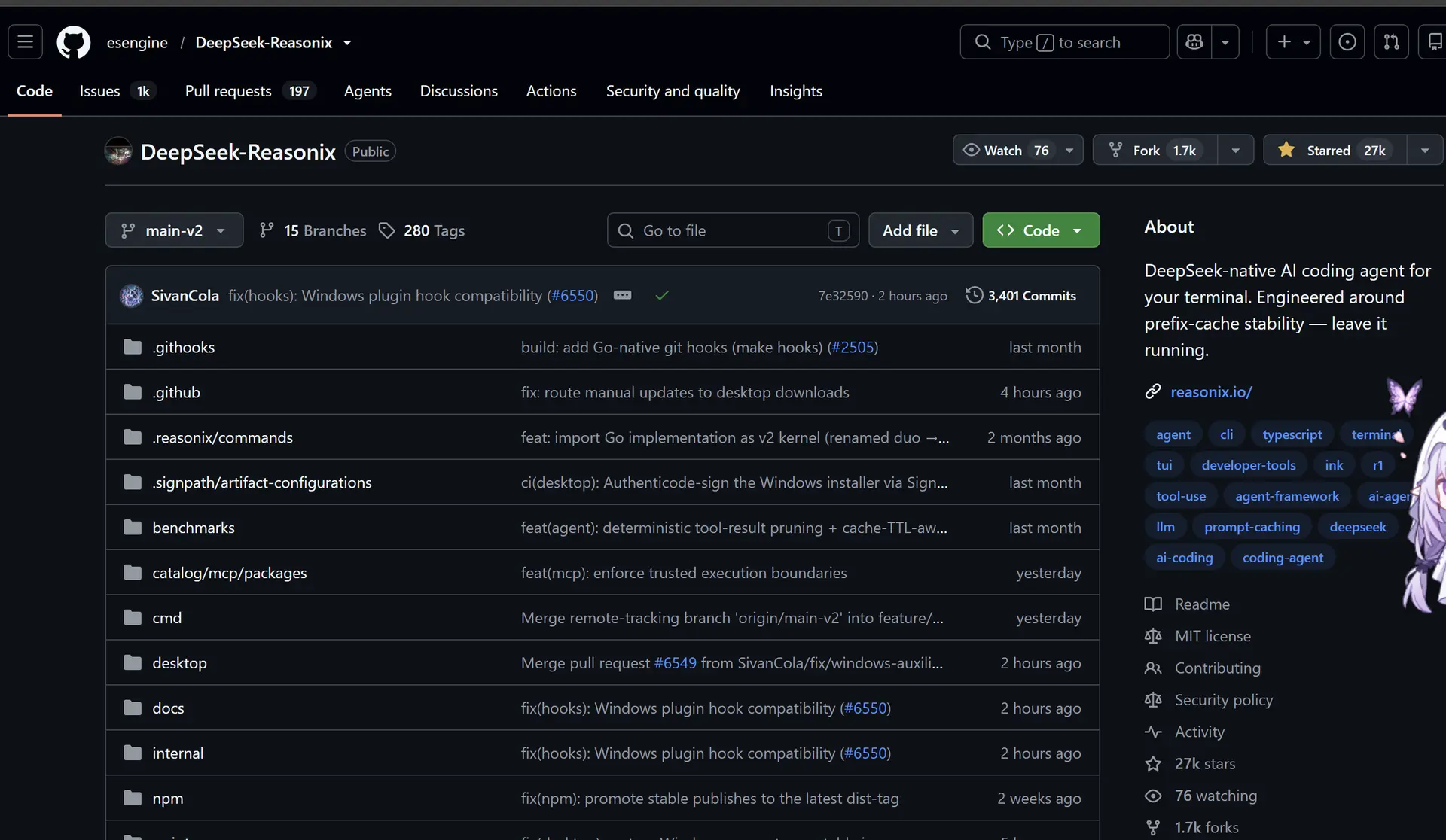Open the .signpath/artifact-configurations folder

coord(262,482)
